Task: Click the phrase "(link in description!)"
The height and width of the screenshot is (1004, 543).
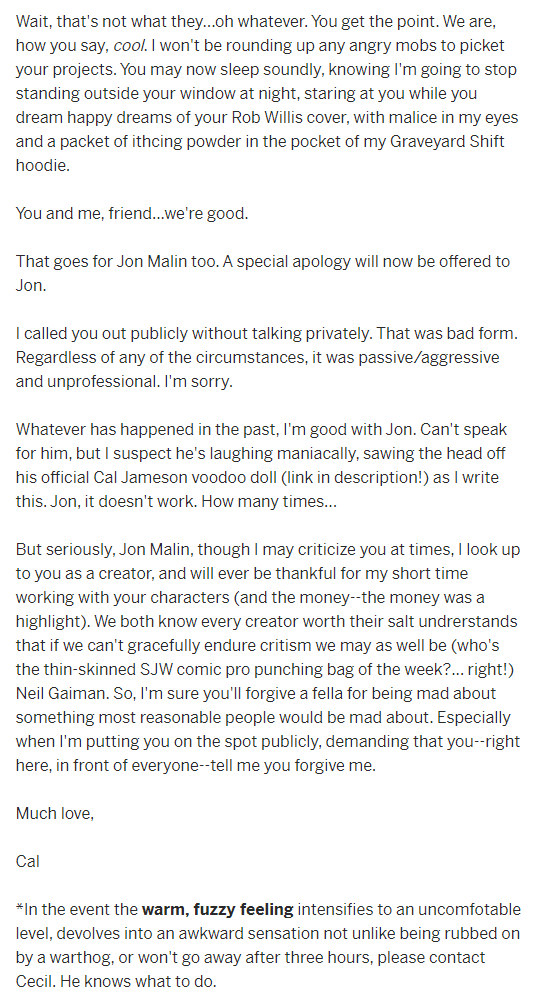Action: (x=354, y=477)
